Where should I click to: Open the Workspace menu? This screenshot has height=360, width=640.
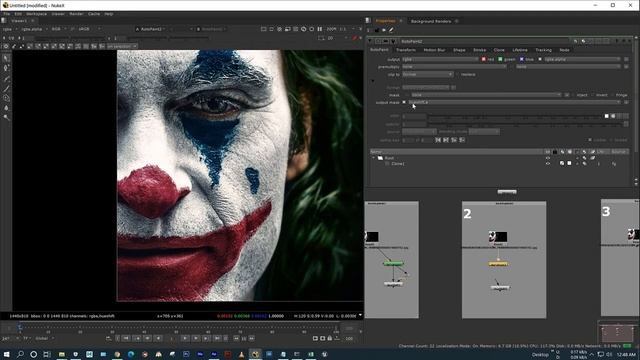click(x=37, y=14)
